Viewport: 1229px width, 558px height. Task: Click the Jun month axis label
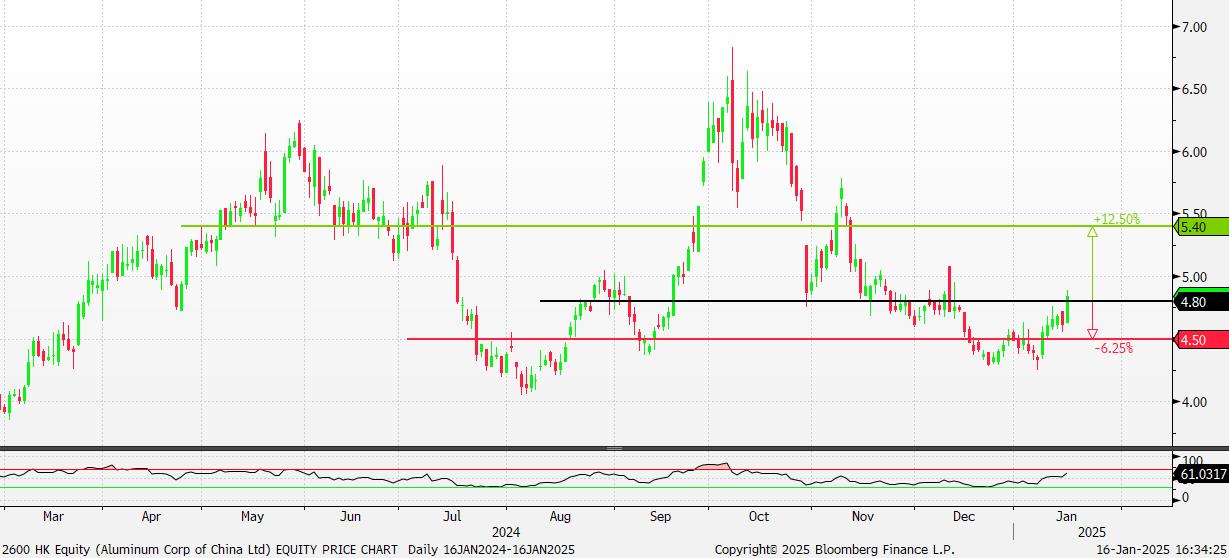(350, 517)
